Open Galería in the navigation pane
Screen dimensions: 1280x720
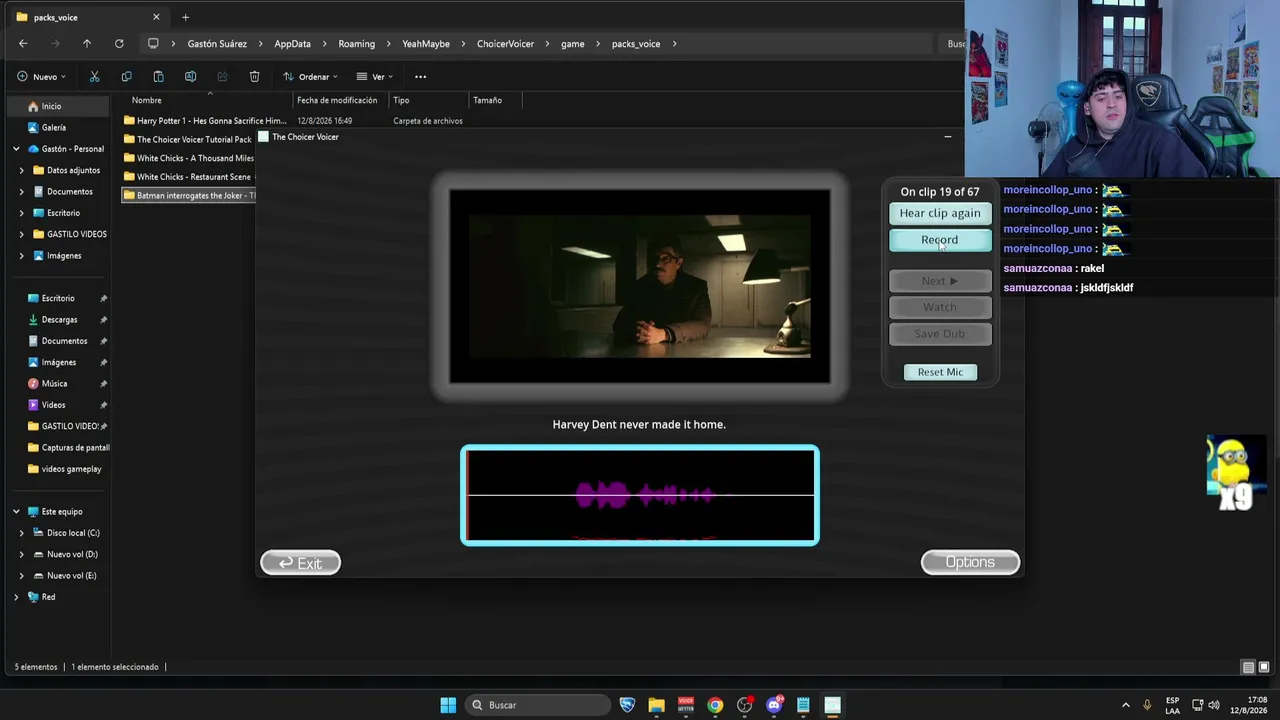click(x=54, y=128)
